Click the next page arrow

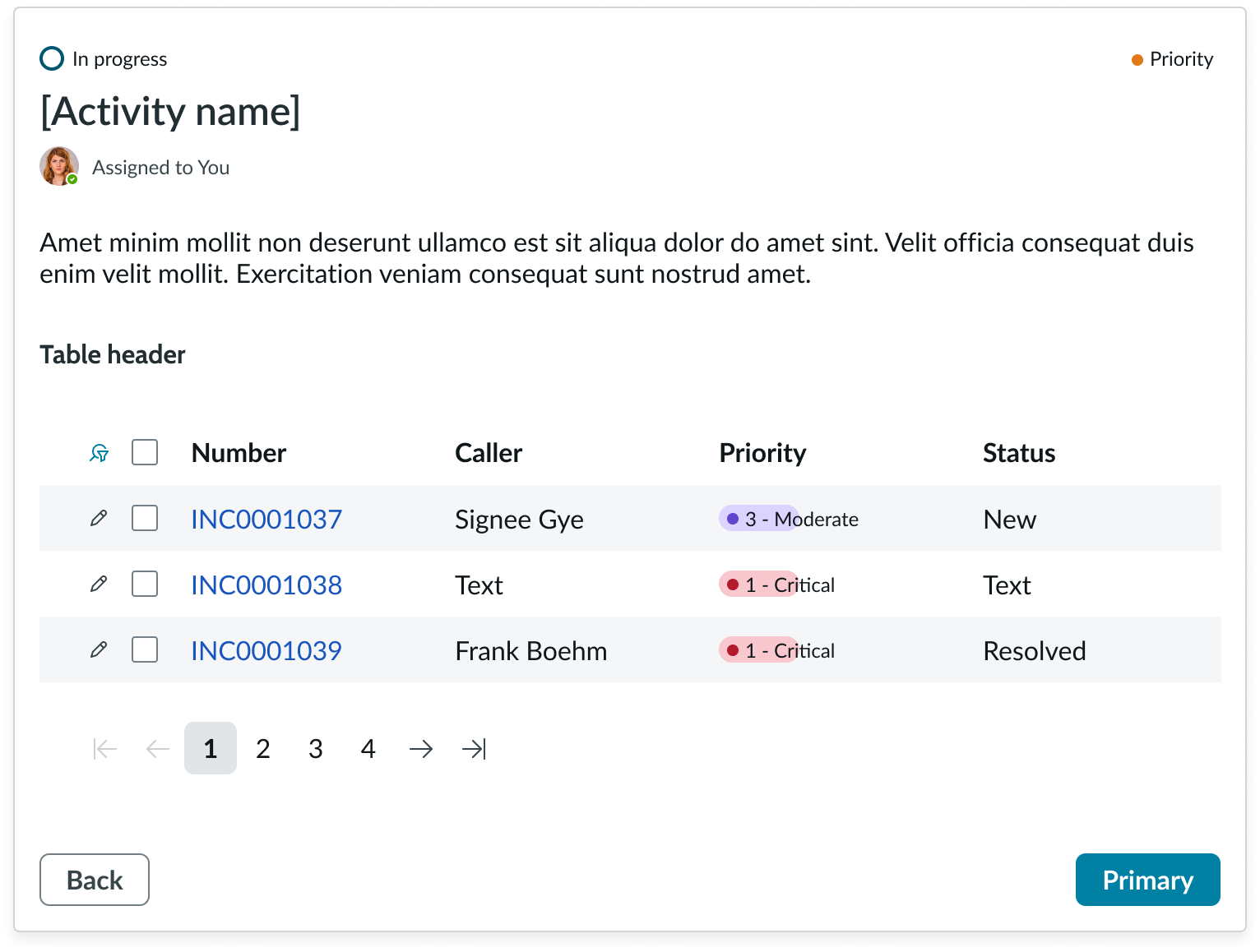click(420, 748)
